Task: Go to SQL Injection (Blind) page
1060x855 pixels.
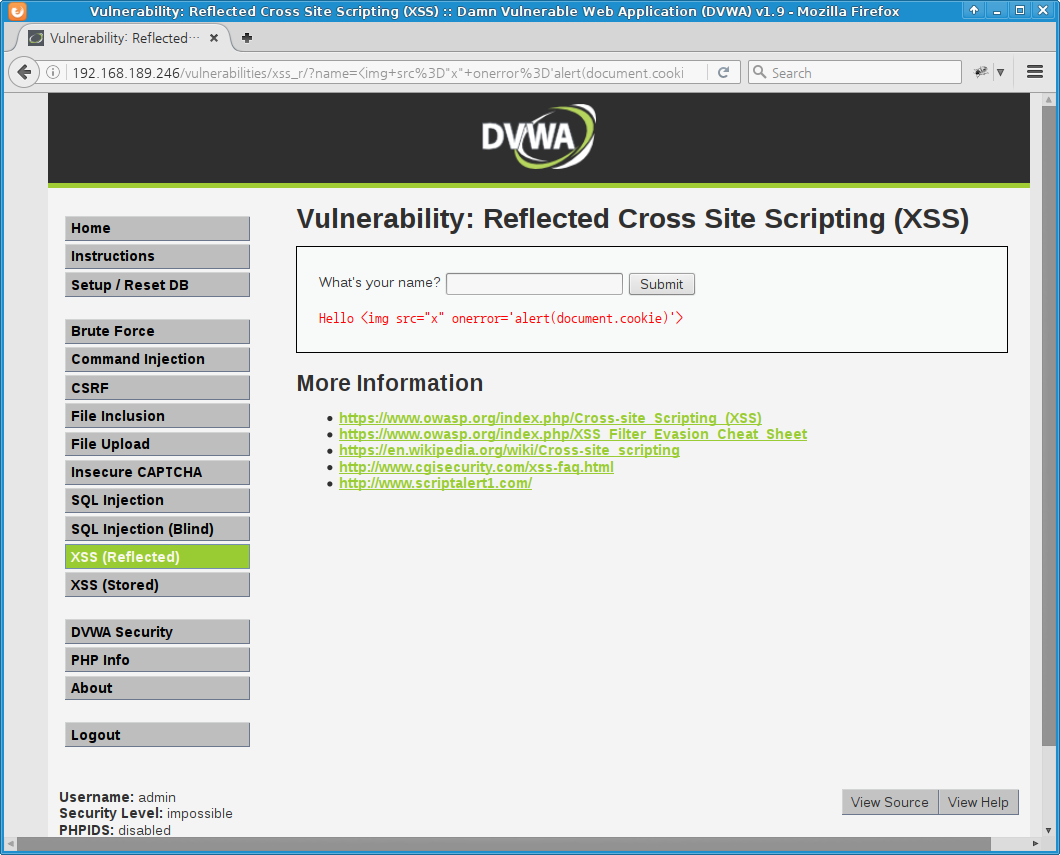Action: (158, 529)
